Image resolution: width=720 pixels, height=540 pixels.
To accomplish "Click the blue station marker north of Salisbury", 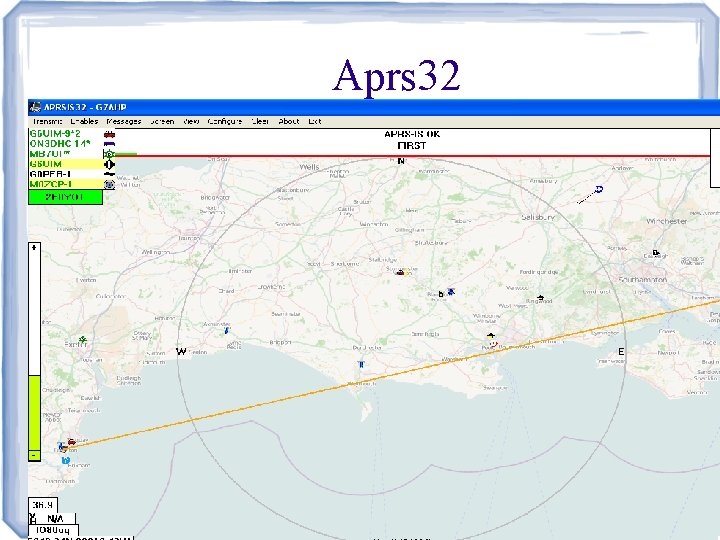I will (x=598, y=189).
